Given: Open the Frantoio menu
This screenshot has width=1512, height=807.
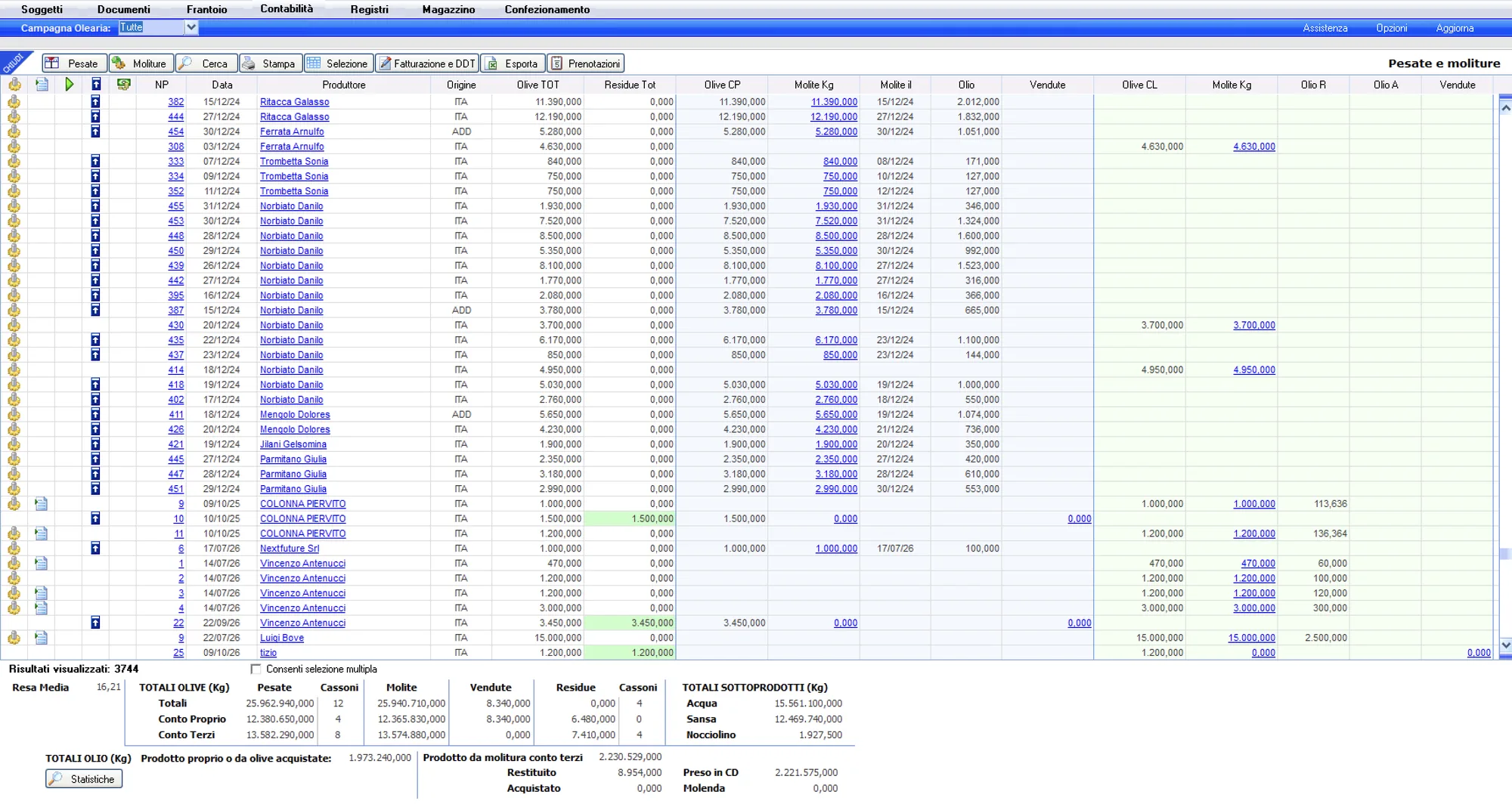Looking at the screenshot, I should pyautogui.click(x=206, y=9).
